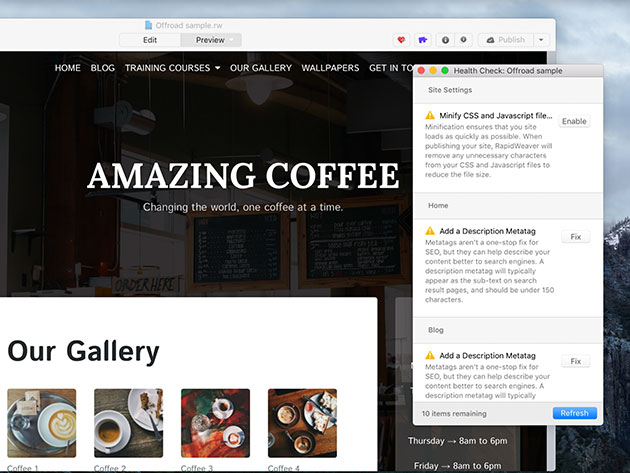Open GET IN TOUCH nav item
The image size is (630, 473).
tap(391, 68)
